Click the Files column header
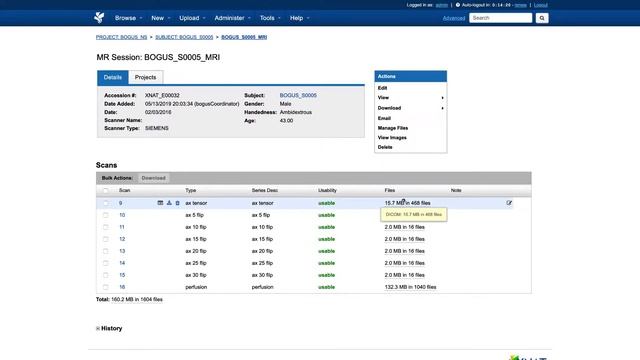 pos(389,191)
